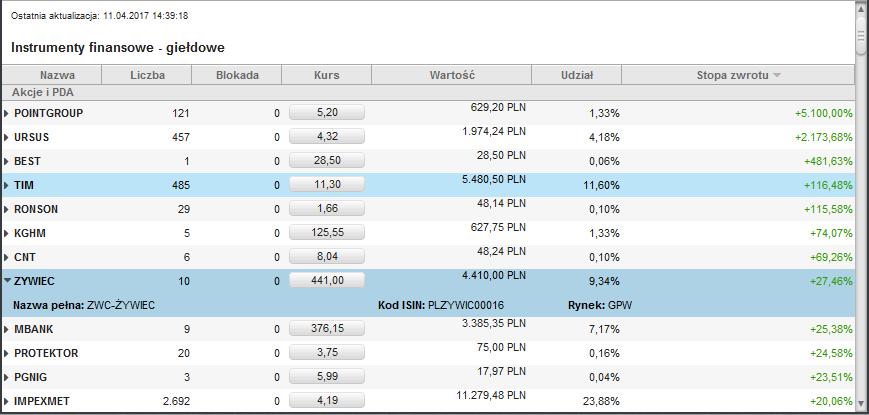This screenshot has width=869, height=415.
Task: Click the RONSON price button 1,66
Action: point(327,208)
